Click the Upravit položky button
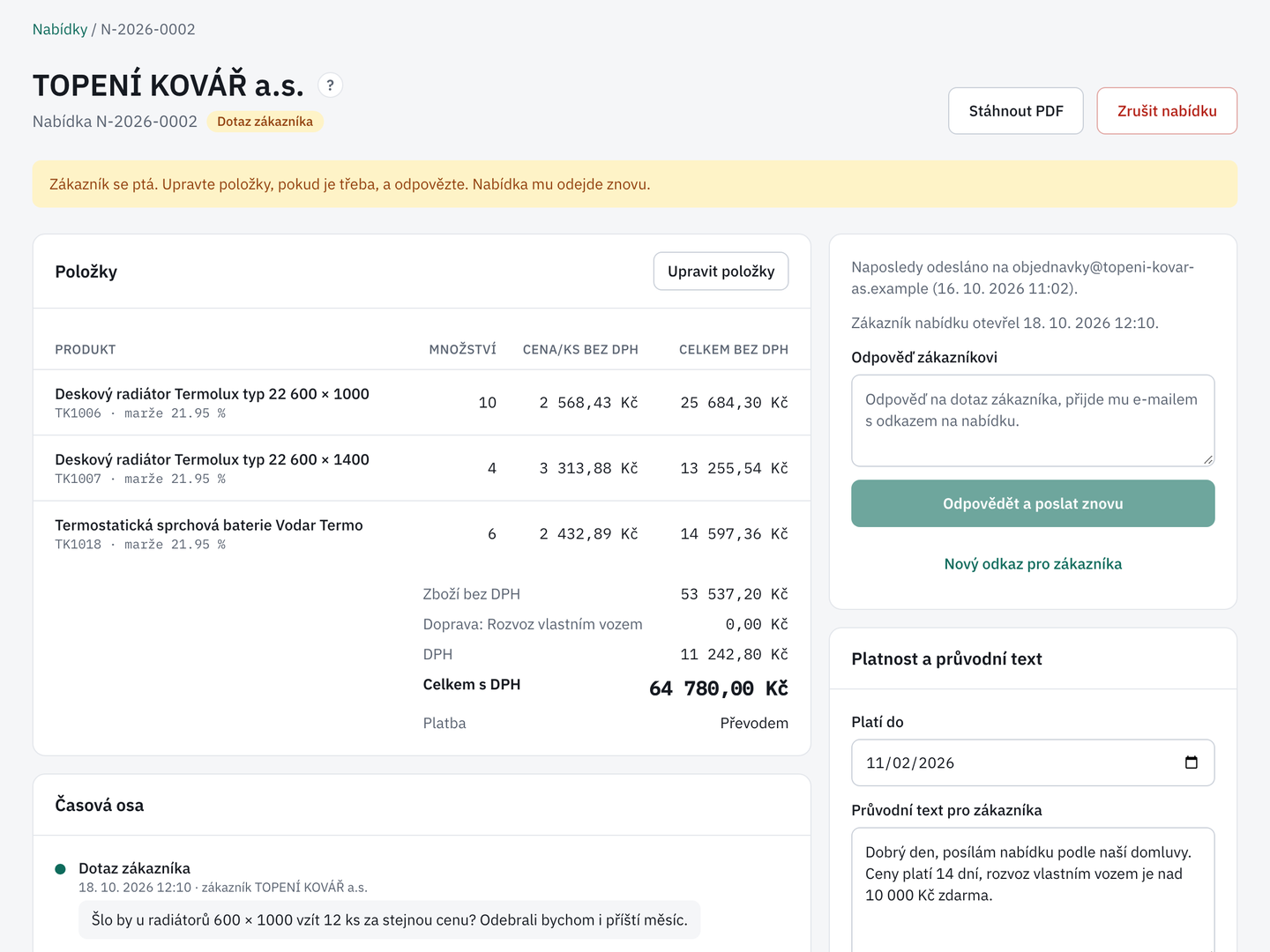 tap(721, 271)
